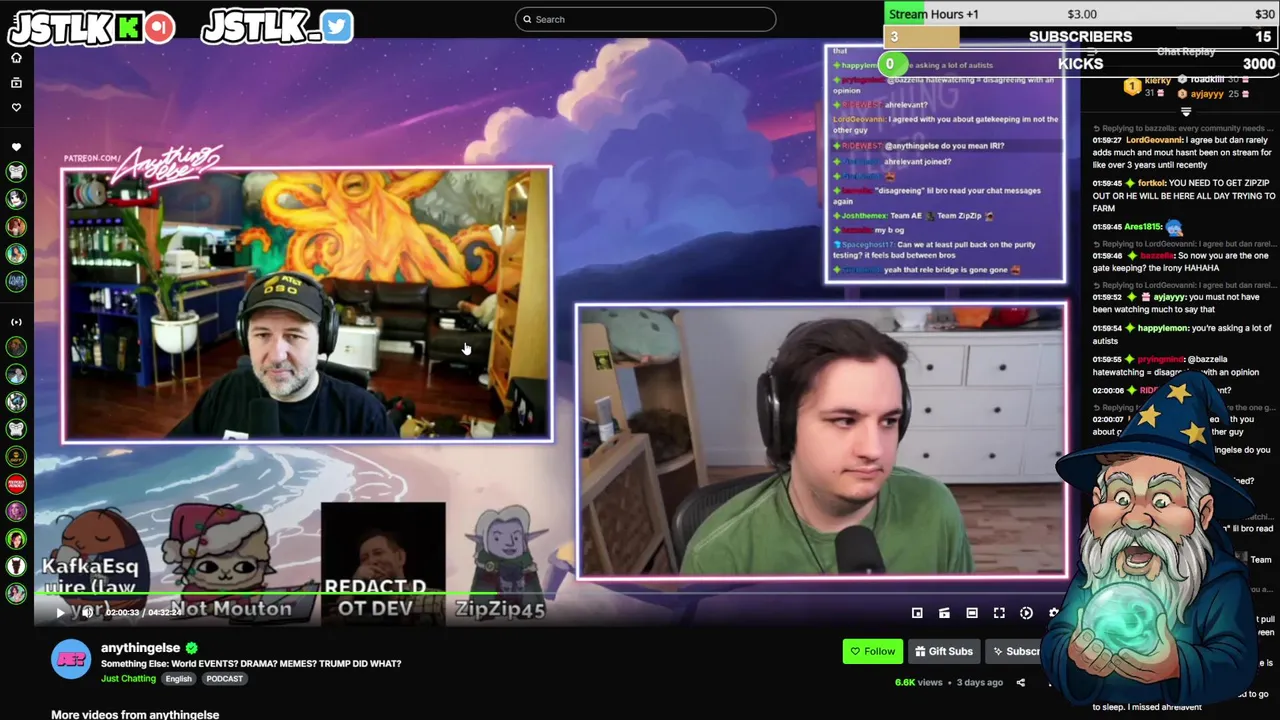Select the English language tag

pos(178,679)
